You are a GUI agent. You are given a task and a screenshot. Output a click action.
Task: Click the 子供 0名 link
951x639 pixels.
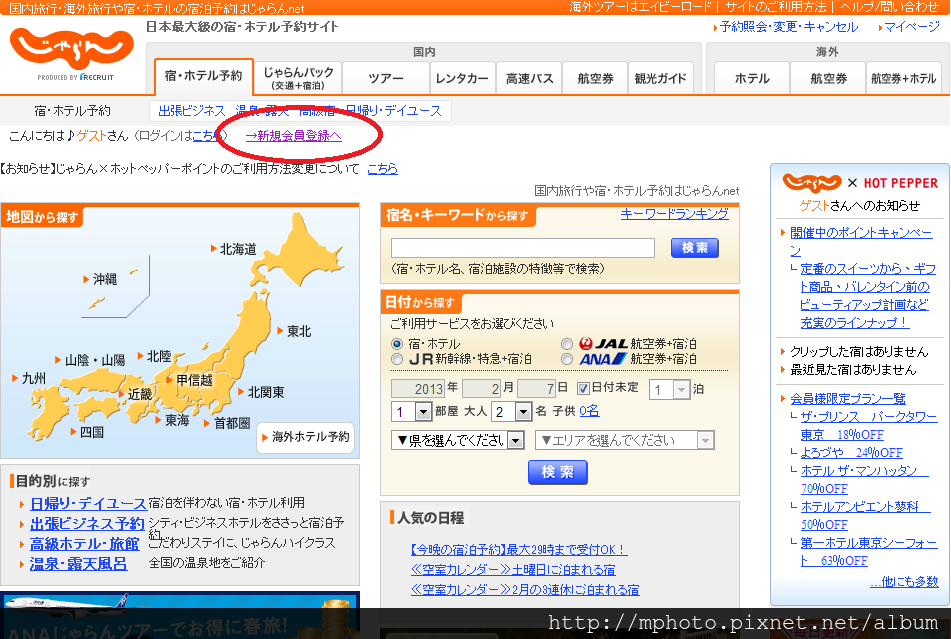pyautogui.click(x=589, y=411)
